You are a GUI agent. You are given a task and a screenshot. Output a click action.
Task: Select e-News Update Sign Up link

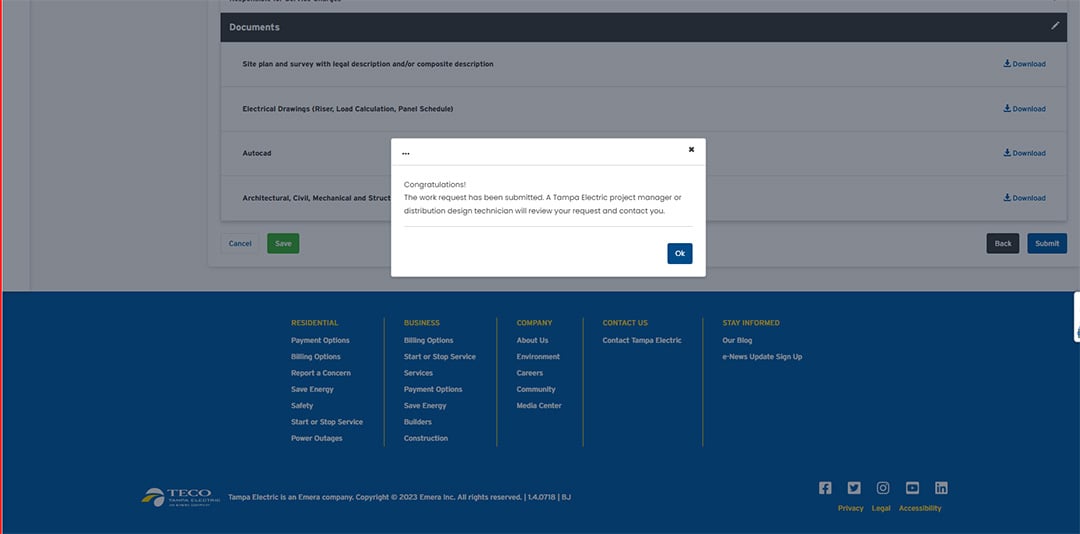tap(762, 357)
